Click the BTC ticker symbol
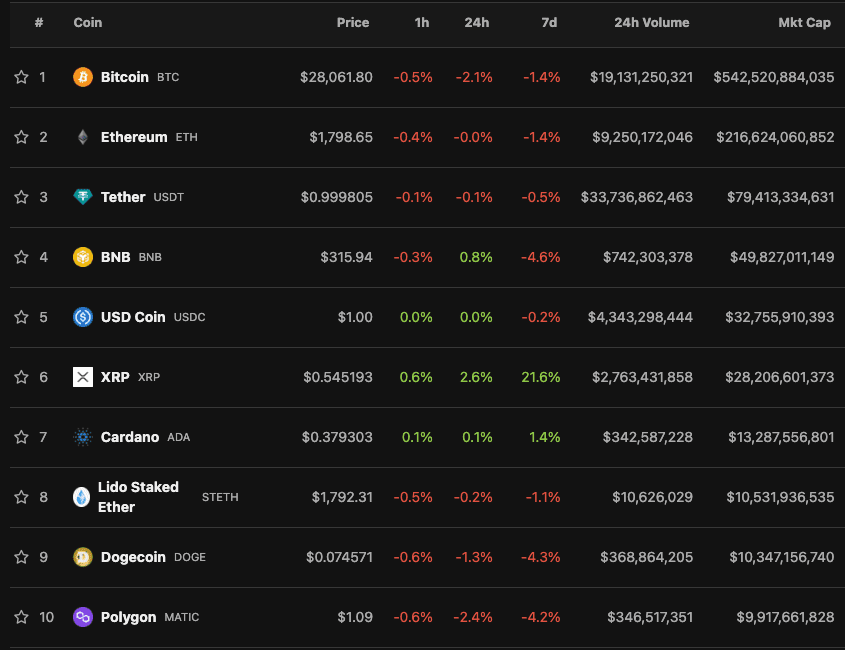The height and width of the screenshot is (650, 845). coord(168,77)
